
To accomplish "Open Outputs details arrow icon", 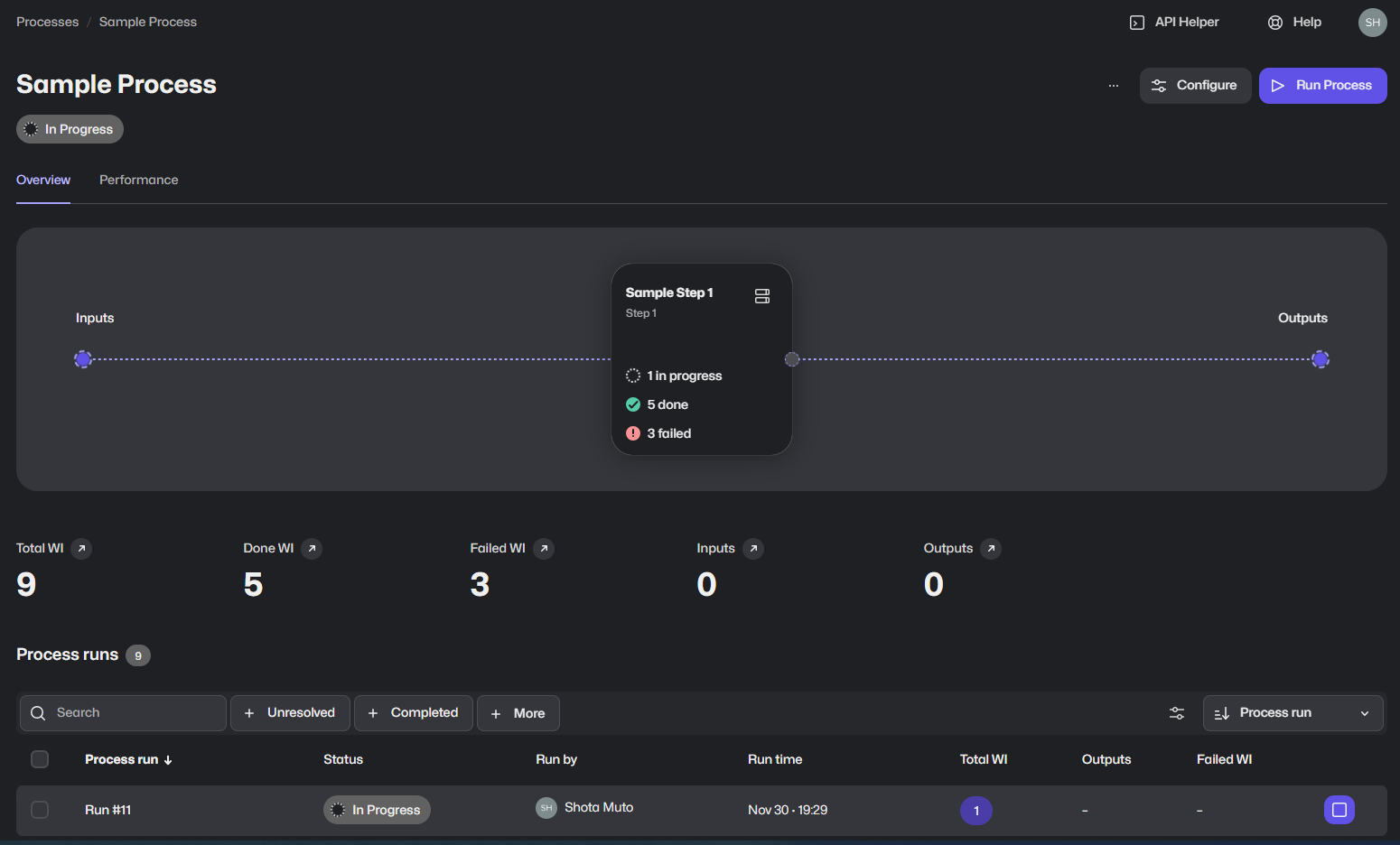I will pyautogui.click(x=991, y=549).
